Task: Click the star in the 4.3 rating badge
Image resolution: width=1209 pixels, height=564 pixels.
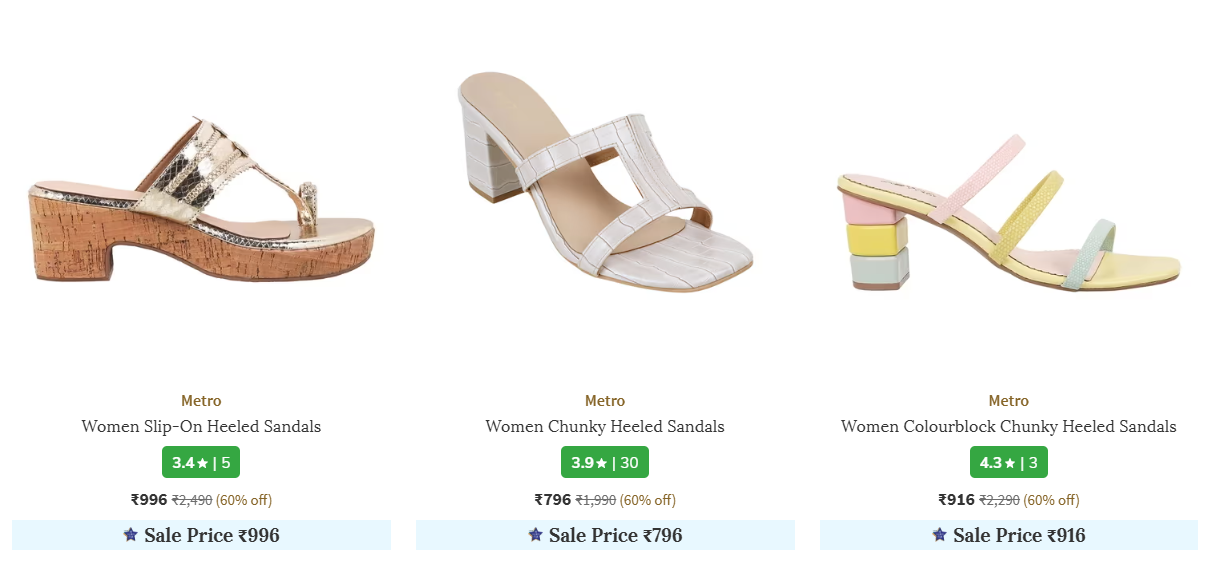Action: [x=1010, y=463]
